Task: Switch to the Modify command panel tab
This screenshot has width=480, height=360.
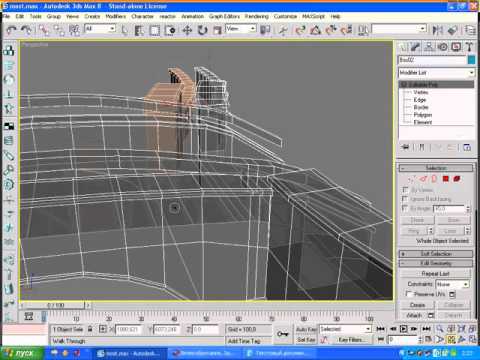Action: click(x=415, y=47)
